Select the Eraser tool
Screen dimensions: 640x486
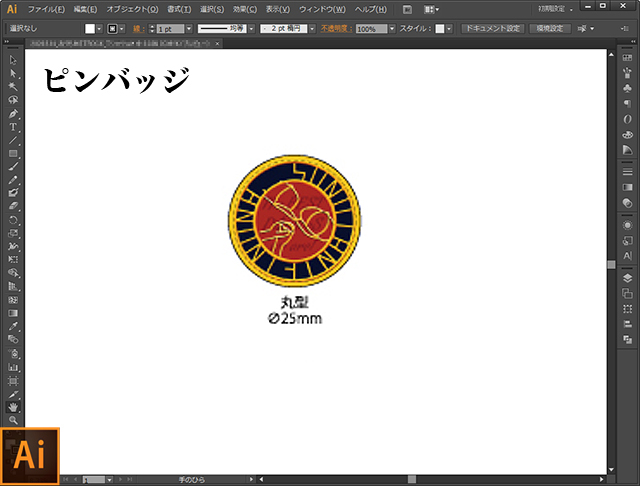(x=13, y=206)
